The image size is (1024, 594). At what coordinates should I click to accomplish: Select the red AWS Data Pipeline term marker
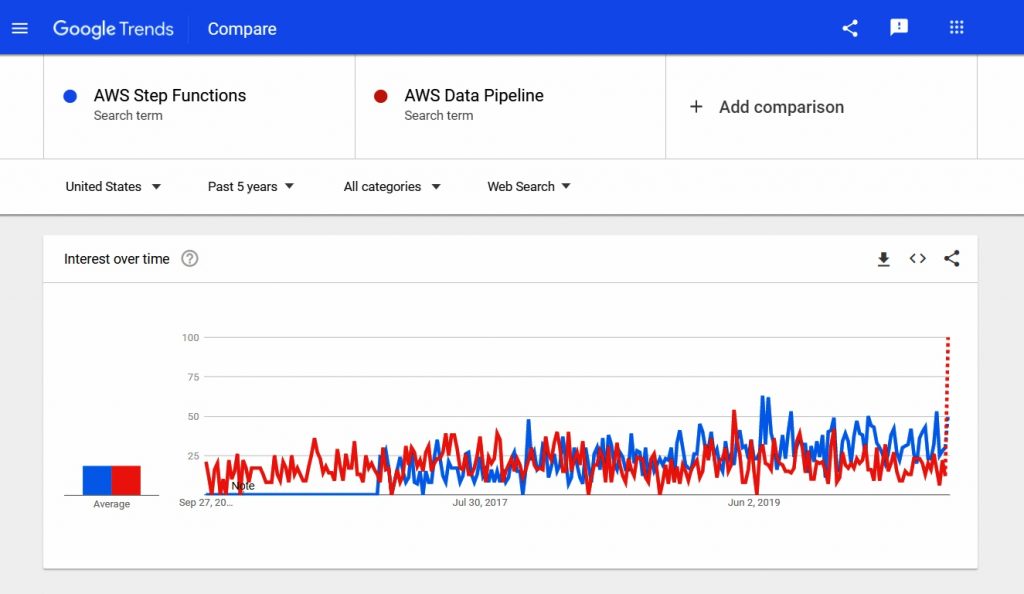coord(379,95)
